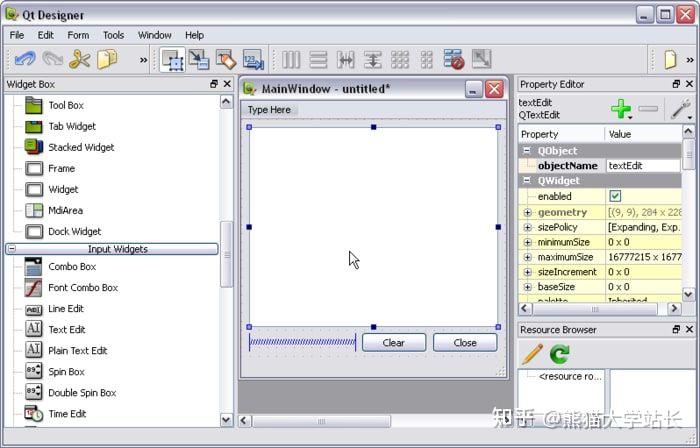Image resolution: width=700 pixels, height=448 pixels.
Task: Close the Property Editor panel
Action: (689, 84)
